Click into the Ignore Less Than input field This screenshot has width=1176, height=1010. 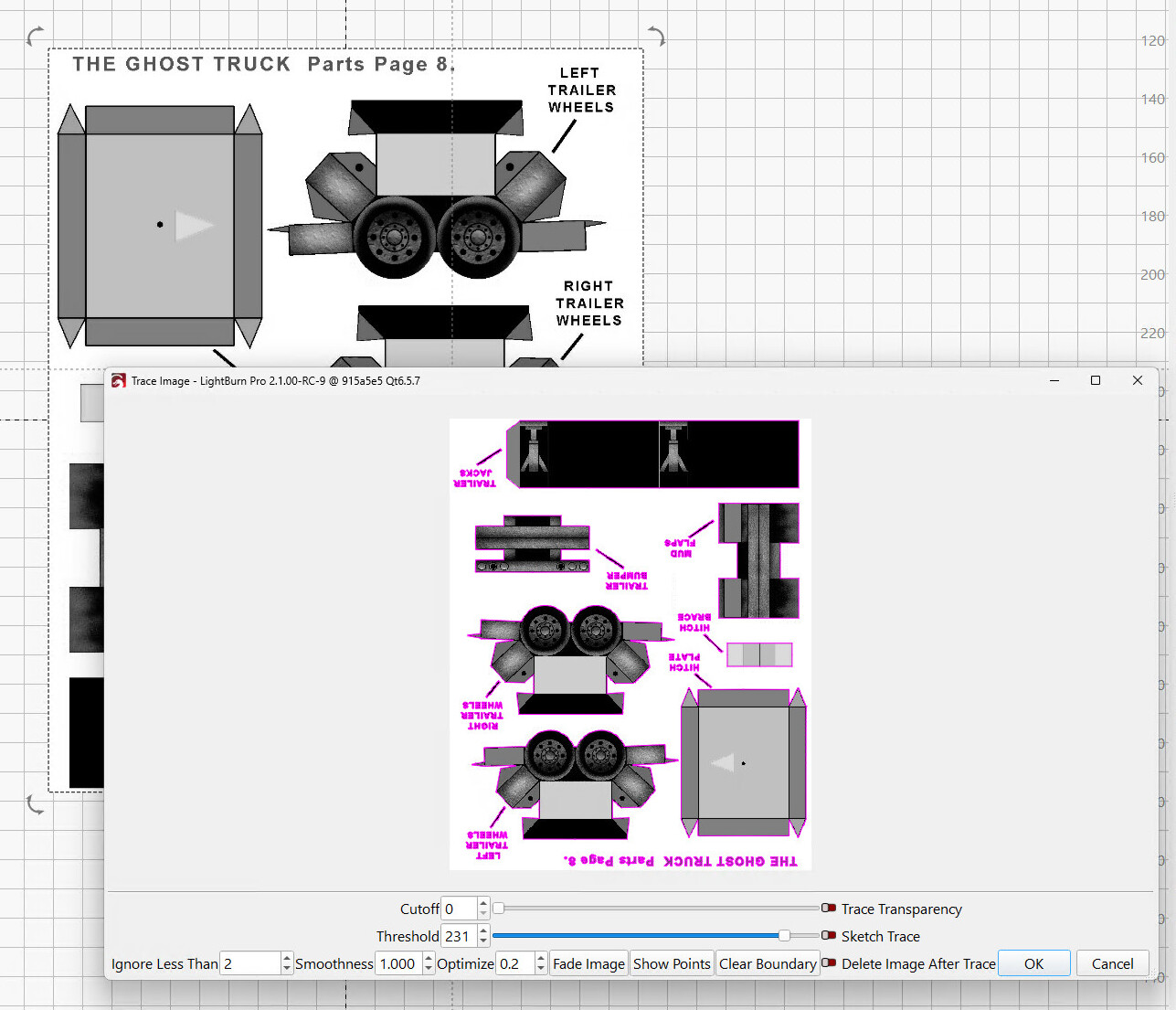[x=250, y=963]
